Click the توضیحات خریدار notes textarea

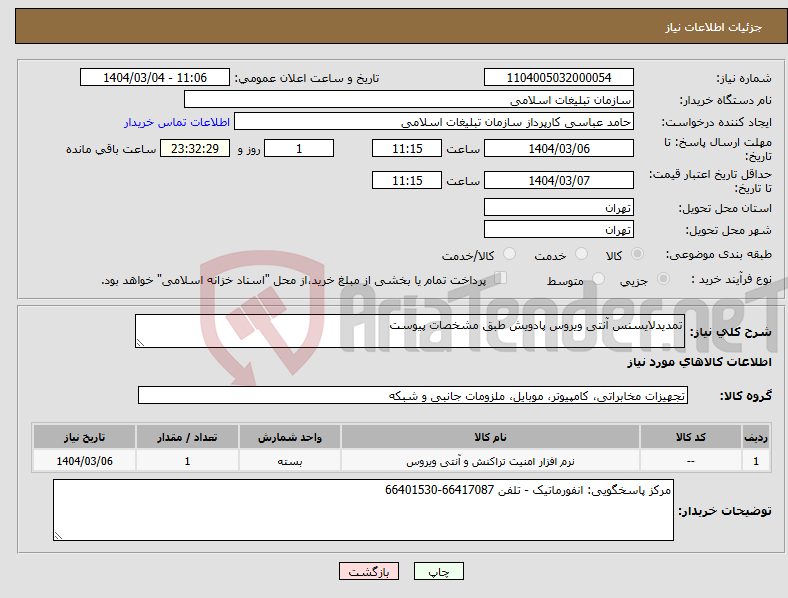pyautogui.click(x=363, y=510)
